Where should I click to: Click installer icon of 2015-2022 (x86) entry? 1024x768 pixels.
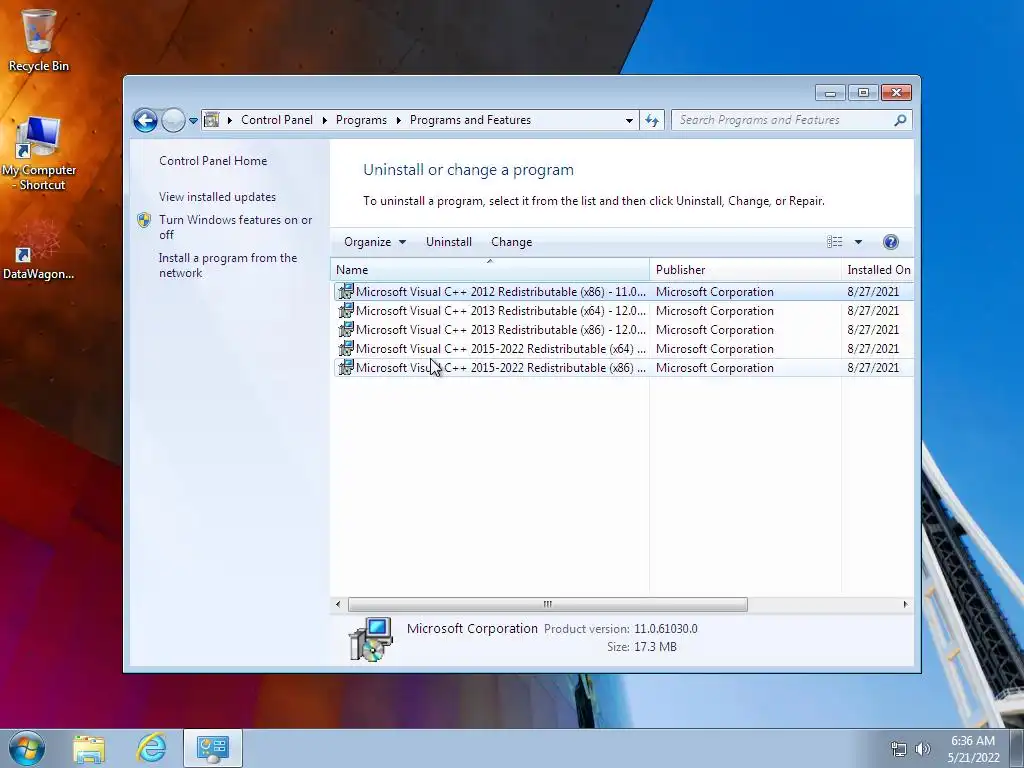coord(345,367)
